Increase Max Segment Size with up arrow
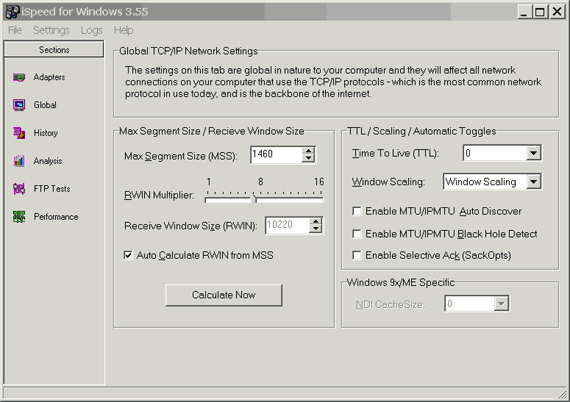The width and height of the screenshot is (570, 402). 308,151
